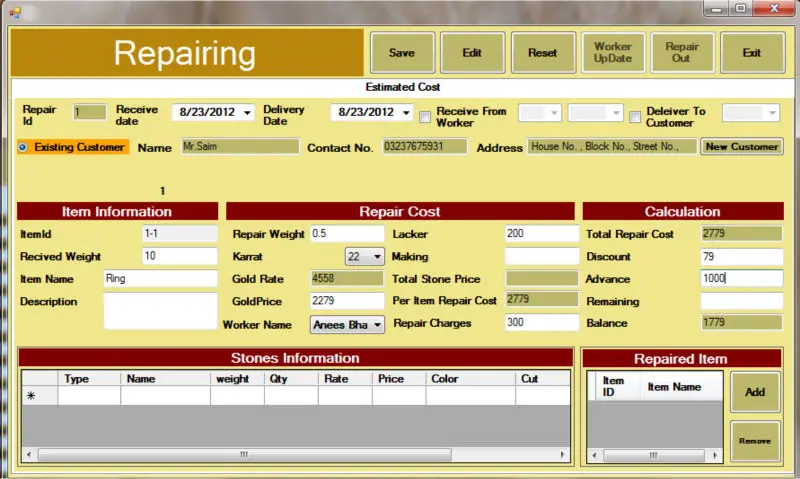
Task: Click the Discount input field
Action: [741, 257]
